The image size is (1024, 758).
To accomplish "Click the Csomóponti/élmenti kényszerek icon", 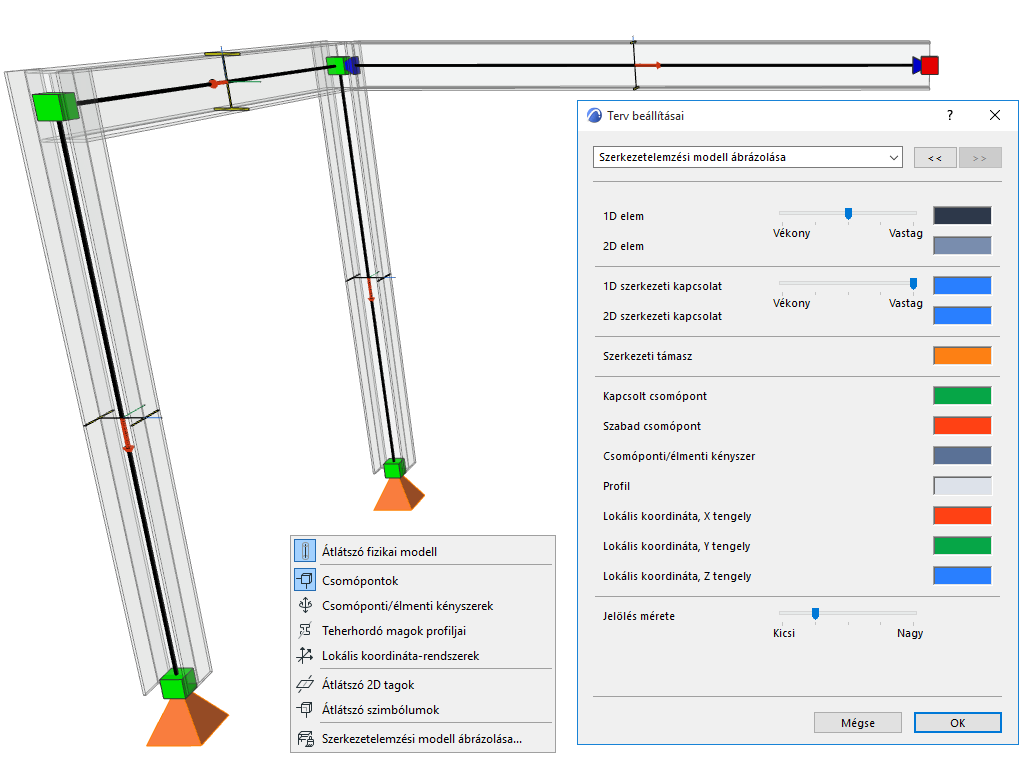I will [305, 605].
